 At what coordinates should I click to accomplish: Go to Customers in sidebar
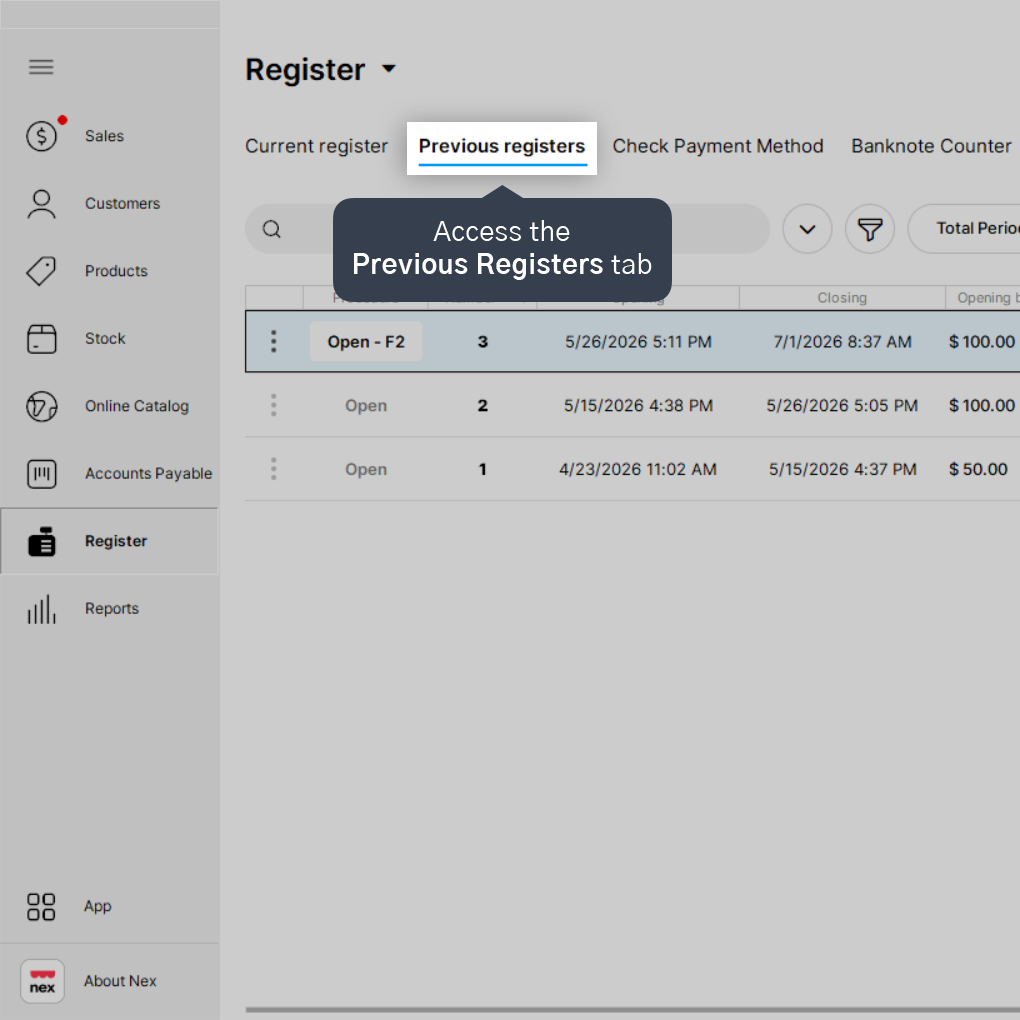pos(122,204)
